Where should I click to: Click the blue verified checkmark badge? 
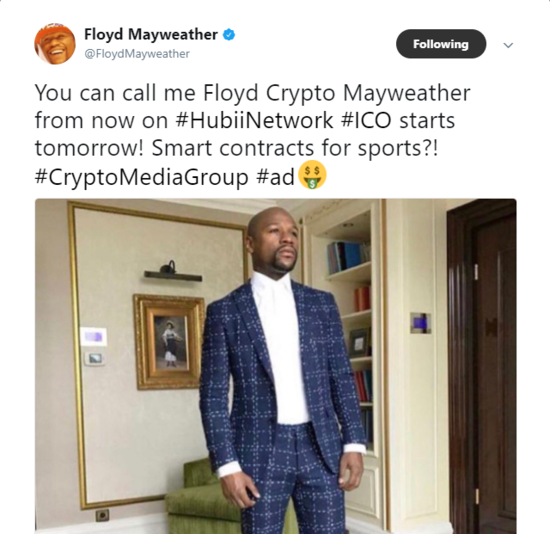pos(229,35)
